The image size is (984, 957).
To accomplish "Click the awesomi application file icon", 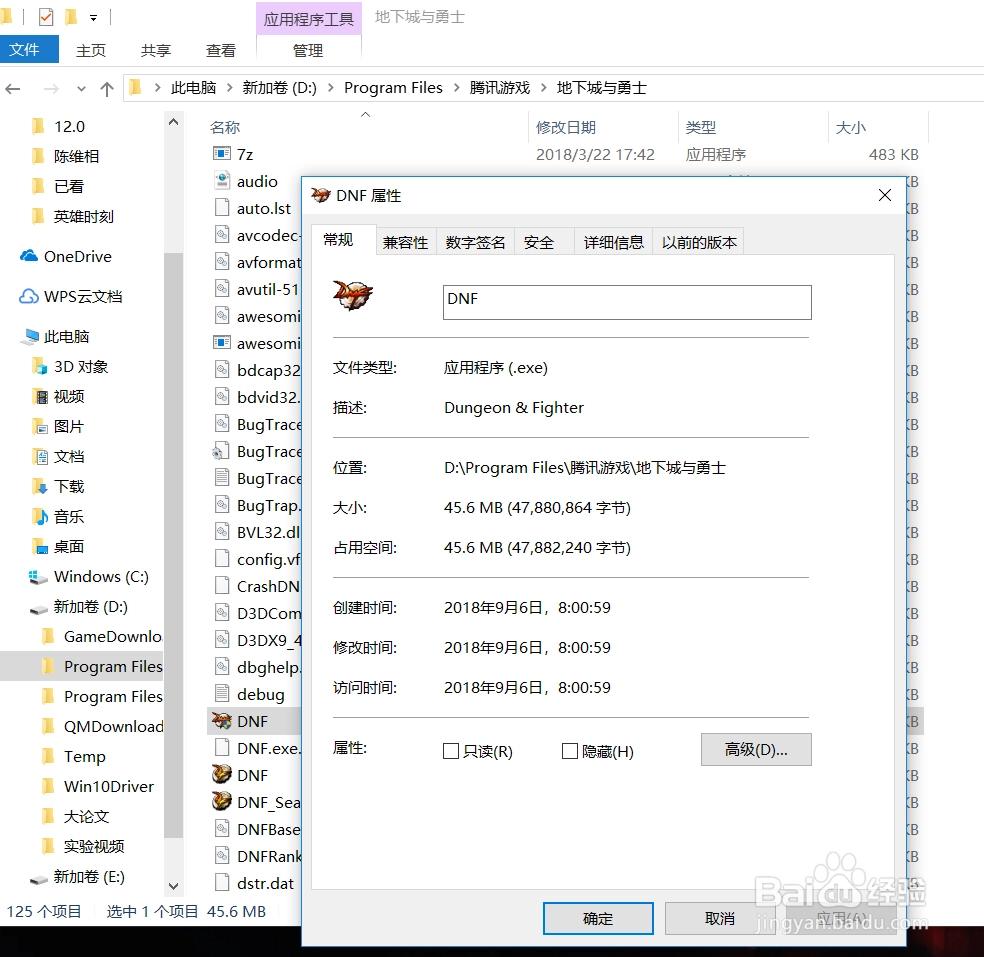I will (222, 343).
